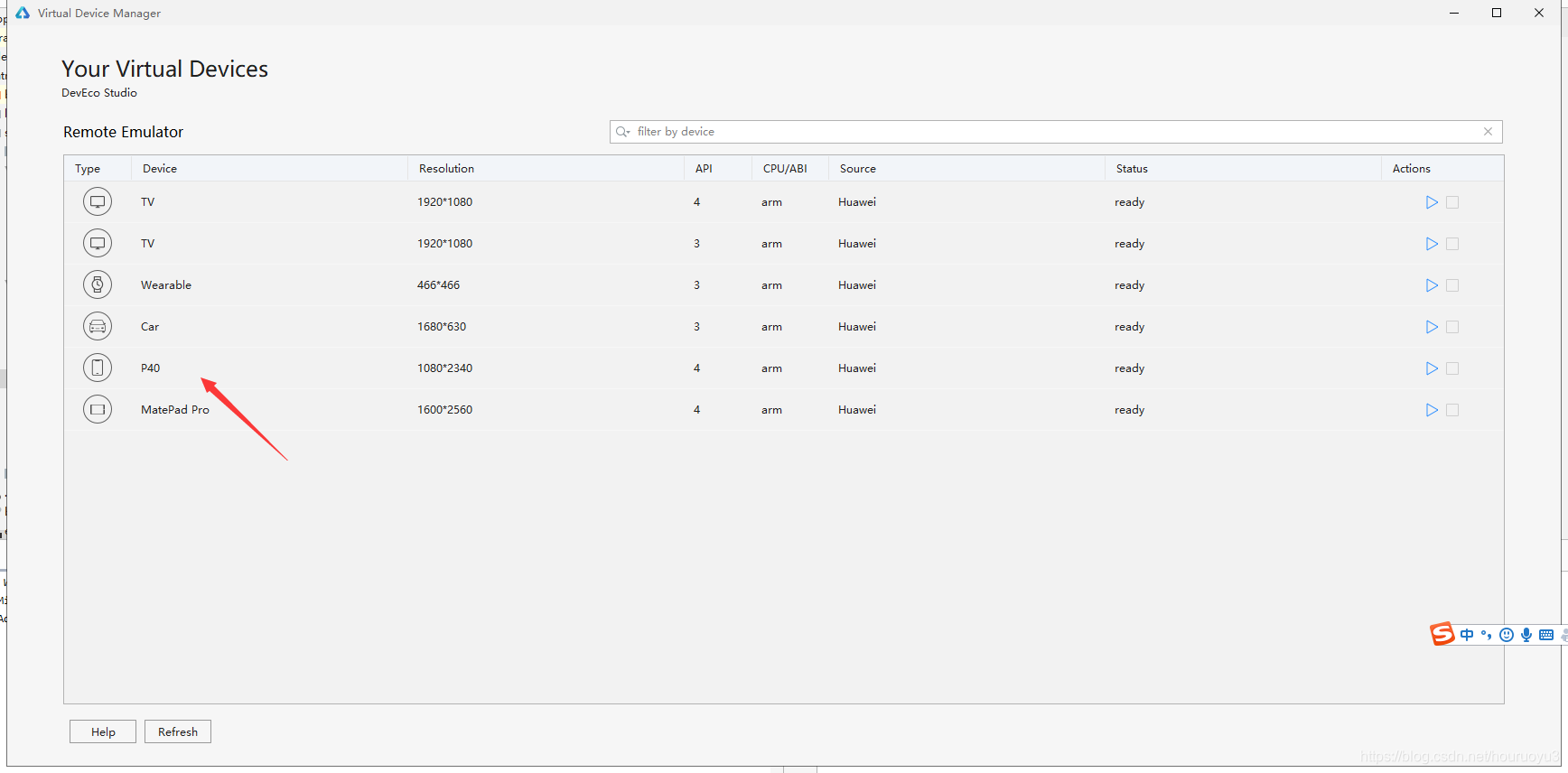Click resolution 1080*2340 cell

click(x=444, y=368)
